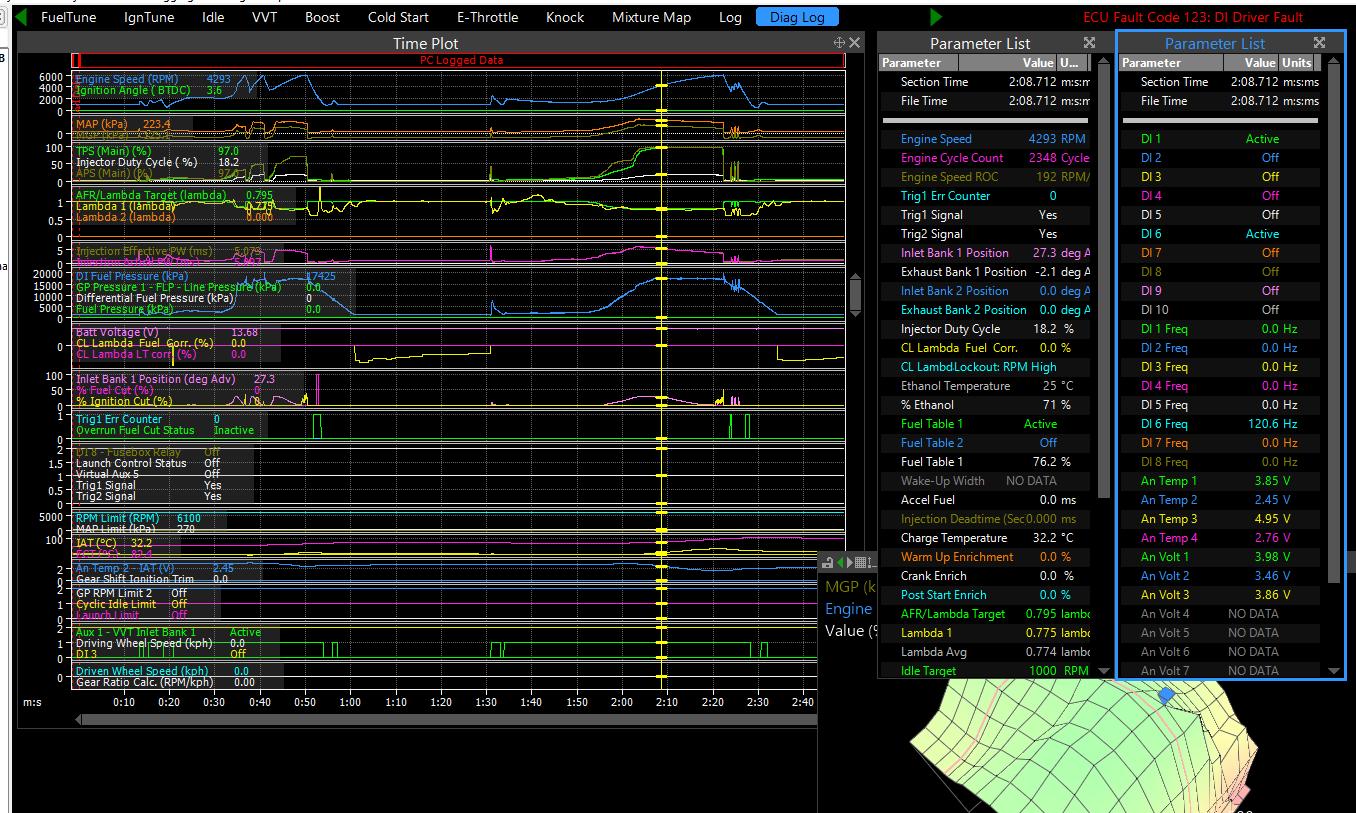Click the Value column header in right list
The height and width of the screenshot is (813, 1356).
1259,62
